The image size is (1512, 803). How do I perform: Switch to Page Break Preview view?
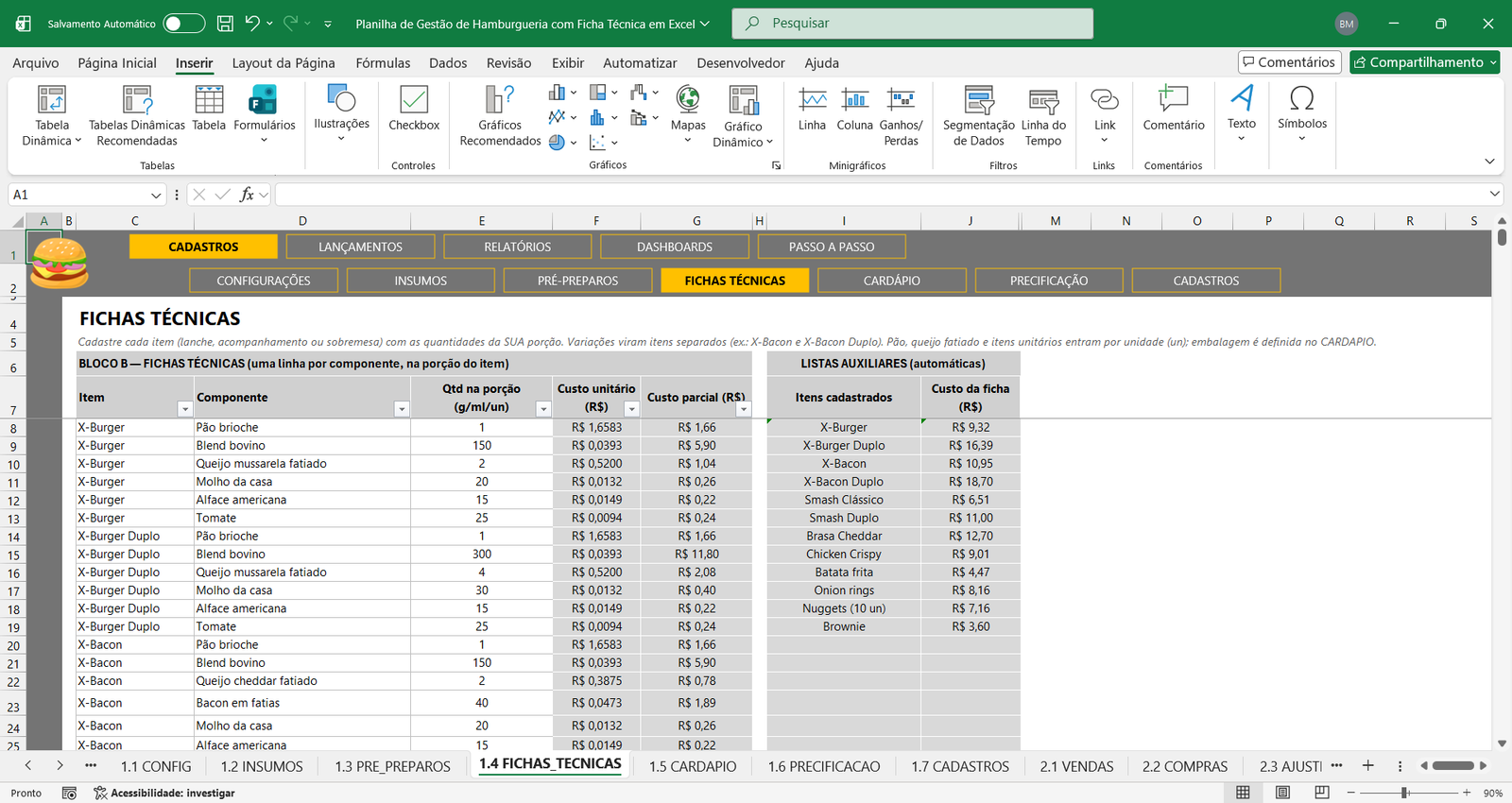(1322, 793)
